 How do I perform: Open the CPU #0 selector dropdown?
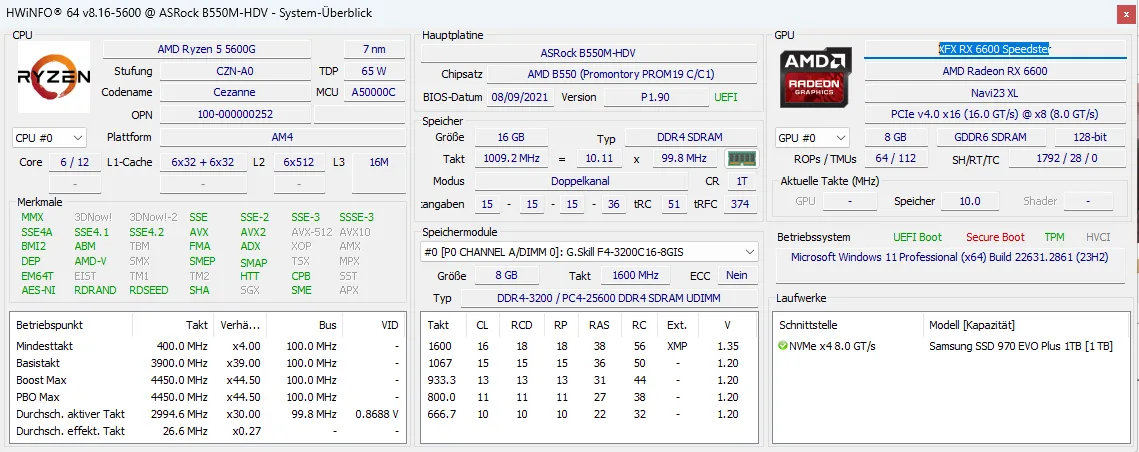tap(49, 137)
